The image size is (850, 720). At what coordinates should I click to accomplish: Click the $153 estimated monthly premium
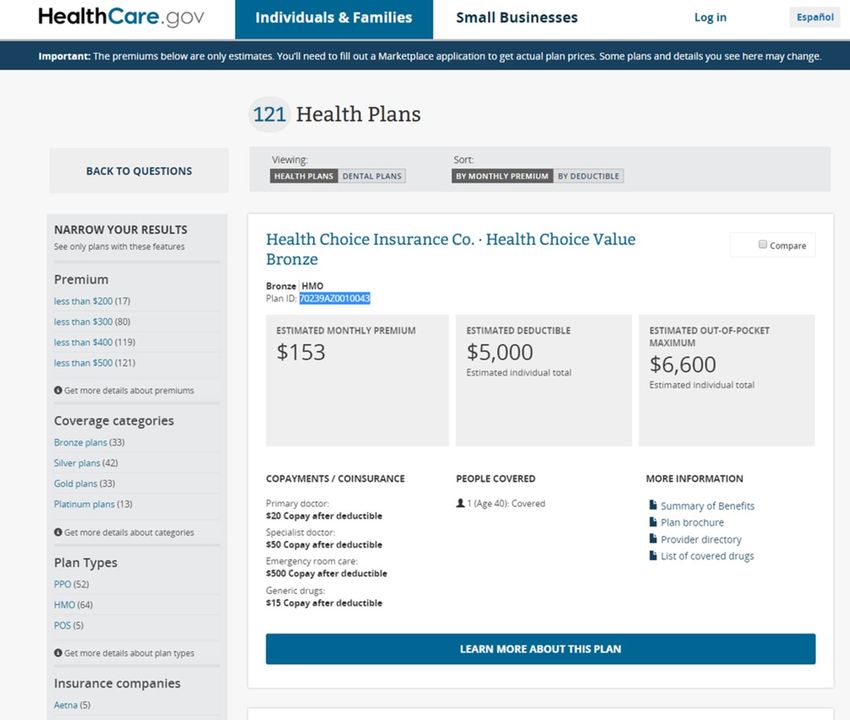pos(301,352)
